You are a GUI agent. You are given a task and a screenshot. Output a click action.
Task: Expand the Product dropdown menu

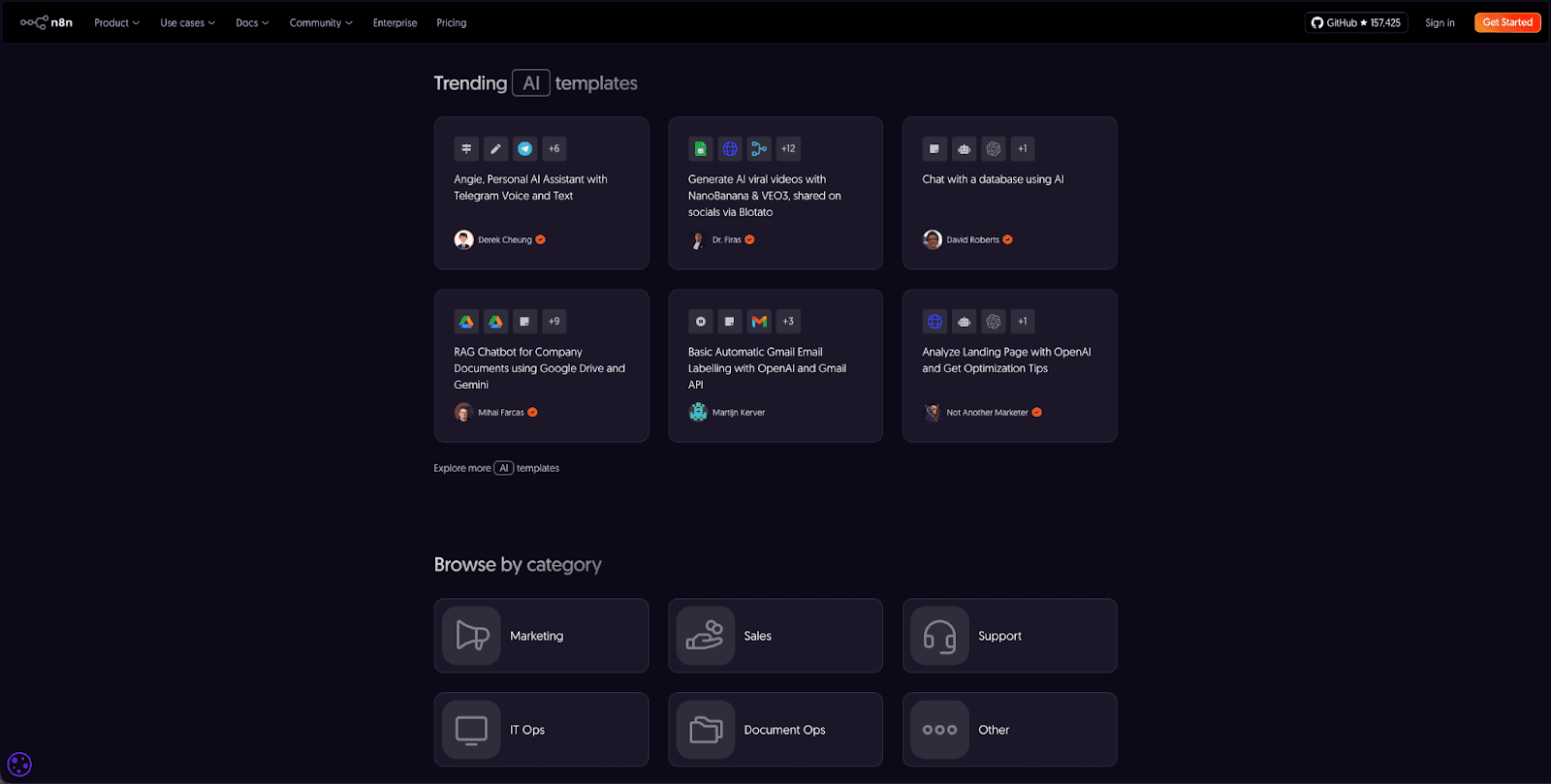pos(116,22)
